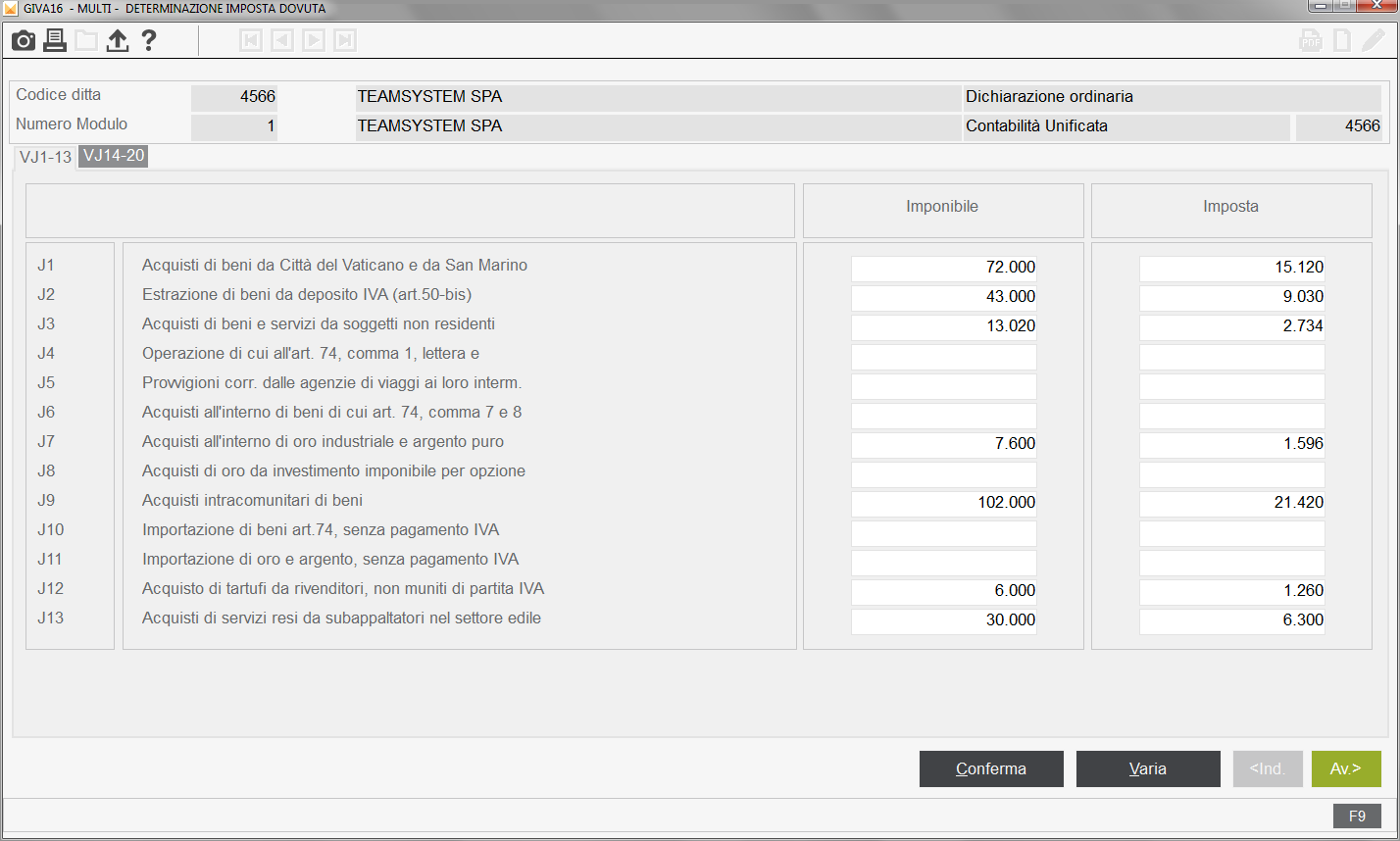Screen dimensions: 1400x841
Task: Click the Contabilità Unificata field
Action: 1126,126
